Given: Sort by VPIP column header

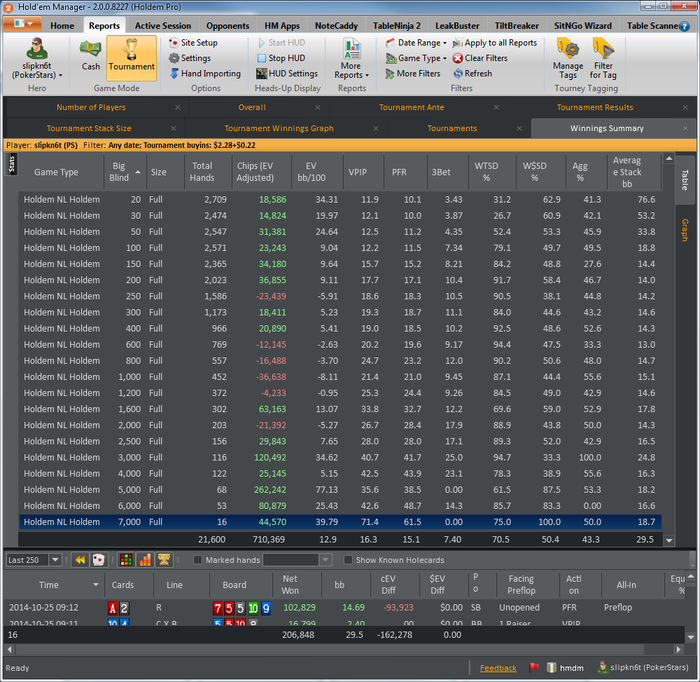Looking at the screenshot, I should click(x=363, y=172).
